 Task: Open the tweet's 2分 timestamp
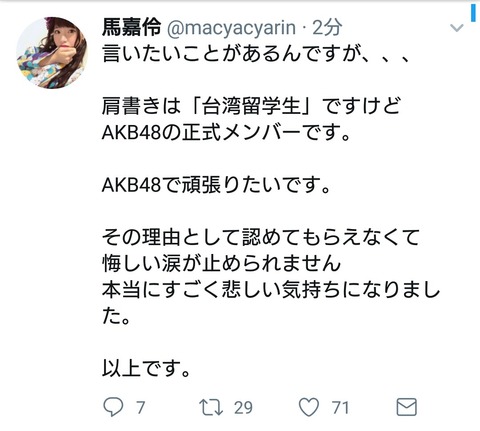[x=328, y=27]
